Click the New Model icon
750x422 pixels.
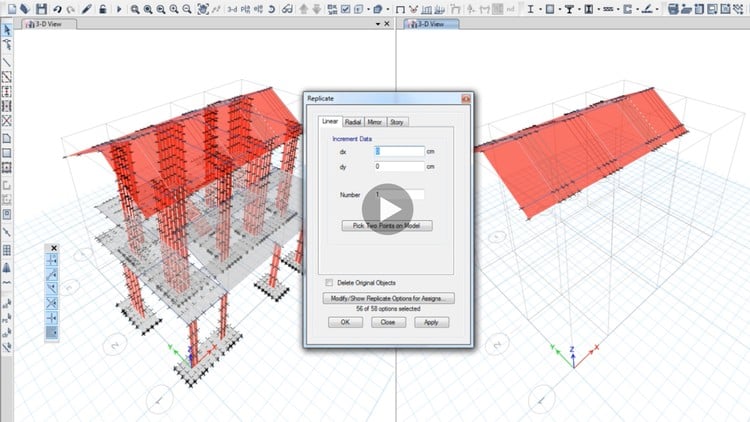click(11, 9)
